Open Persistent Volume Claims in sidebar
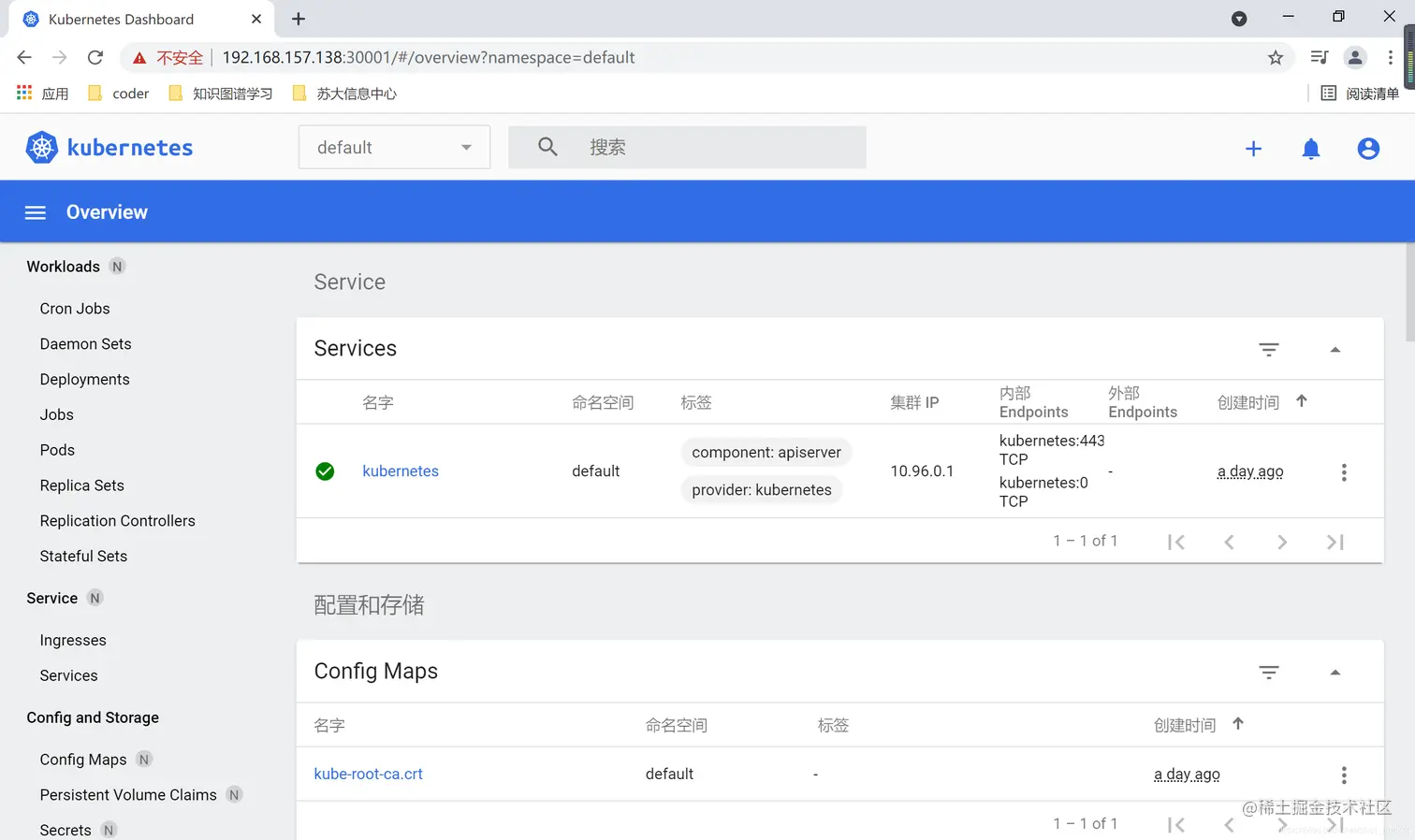The image size is (1415, 840). coord(128,795)
